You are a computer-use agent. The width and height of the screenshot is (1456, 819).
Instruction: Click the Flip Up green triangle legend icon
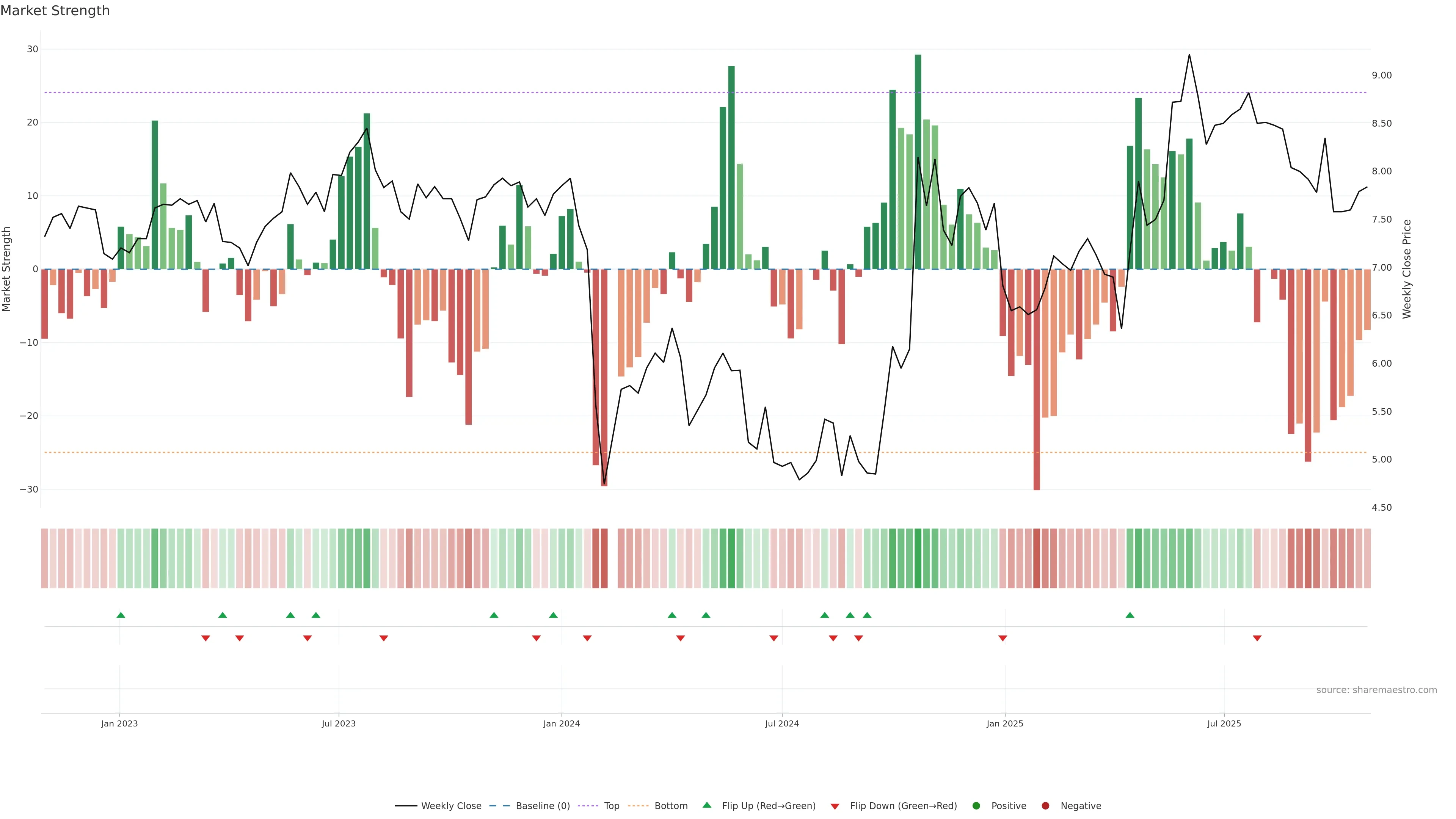click(x=706, y=805)
